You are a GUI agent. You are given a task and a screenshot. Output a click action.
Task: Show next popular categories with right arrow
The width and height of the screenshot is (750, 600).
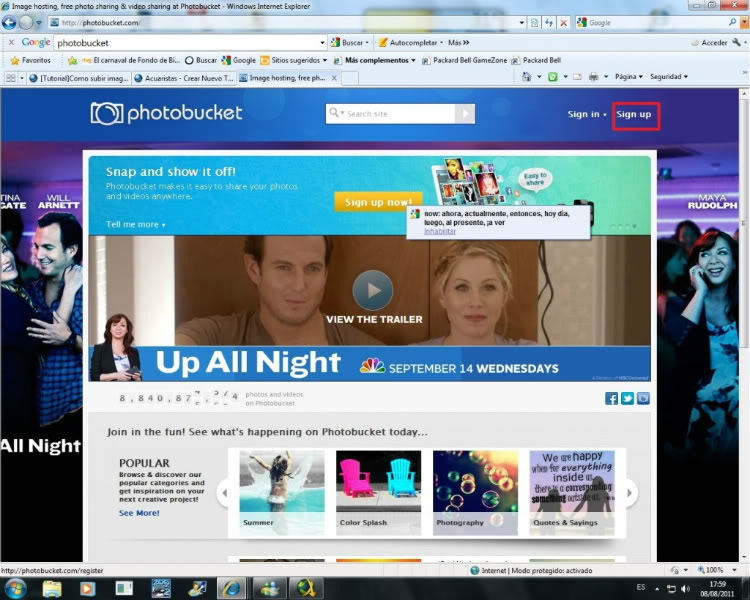click(631, 492)
